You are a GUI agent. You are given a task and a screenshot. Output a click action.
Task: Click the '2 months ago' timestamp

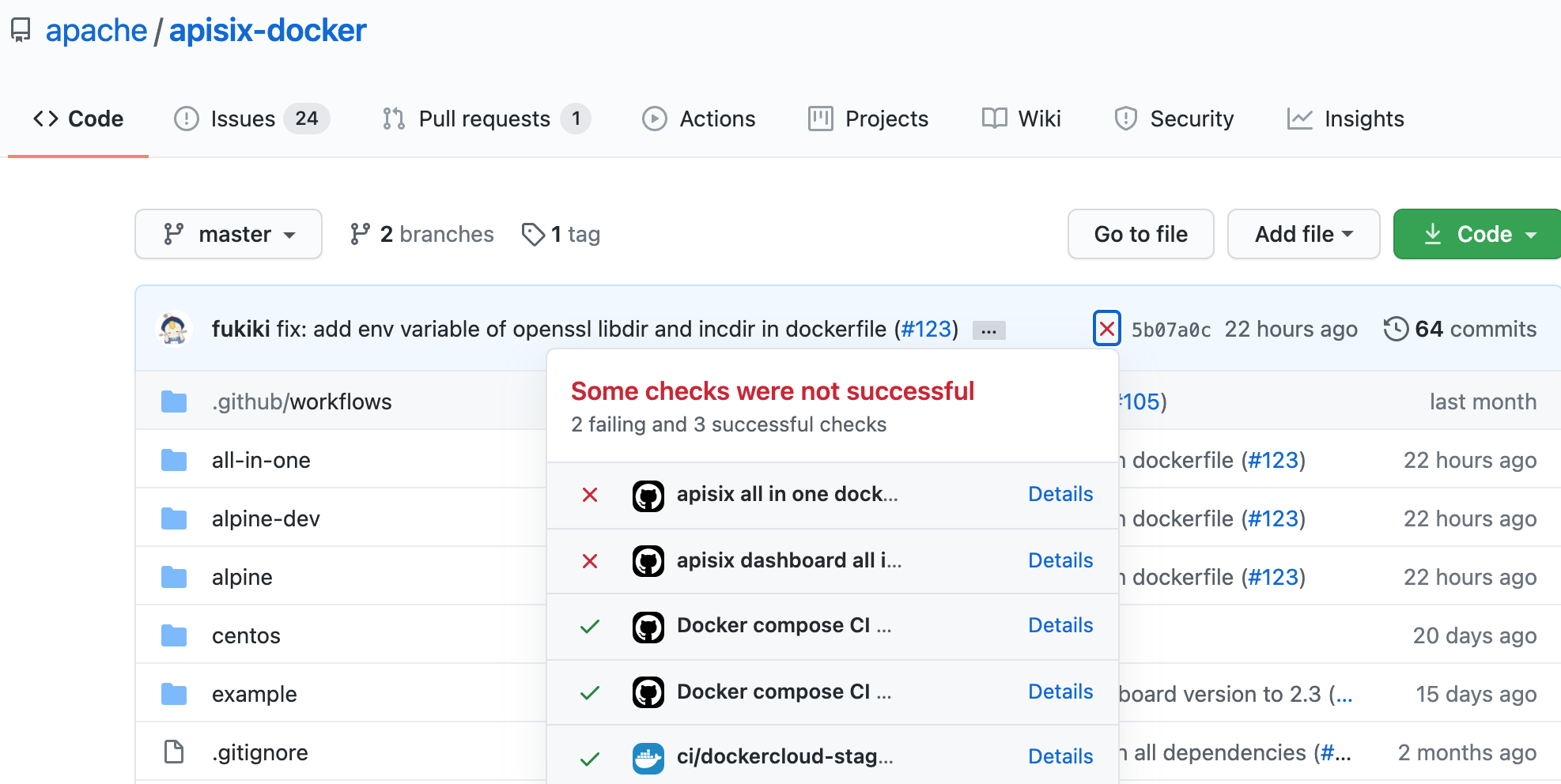coord(1467,752)
